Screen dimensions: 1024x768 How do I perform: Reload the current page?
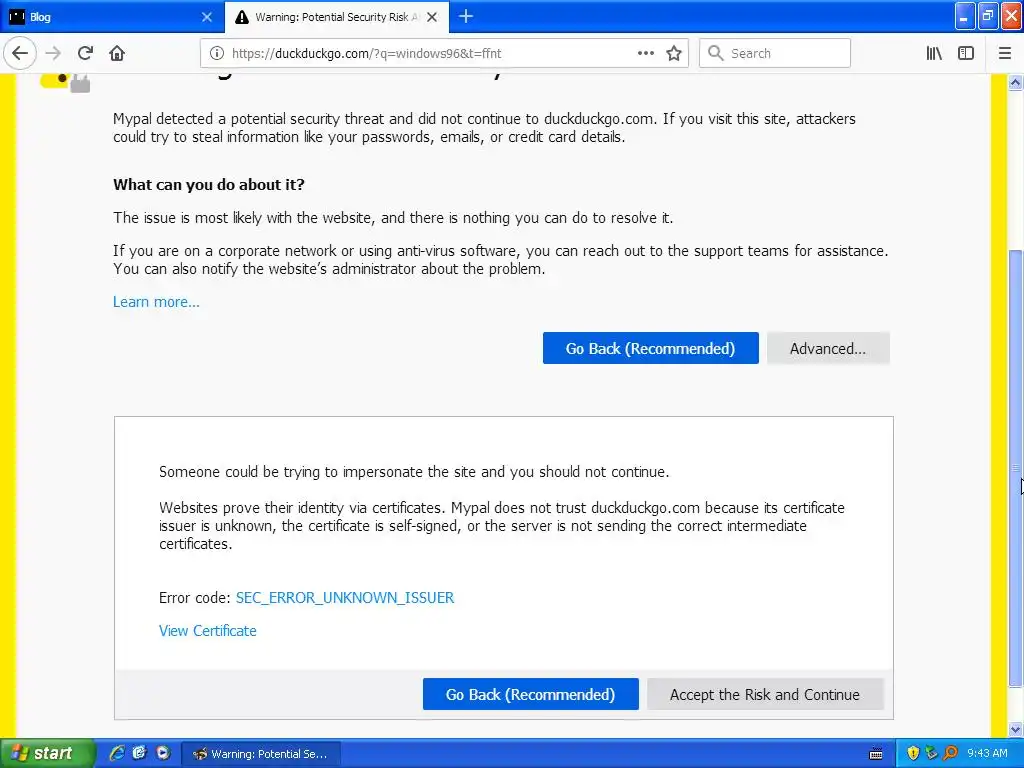coord(85,54)
